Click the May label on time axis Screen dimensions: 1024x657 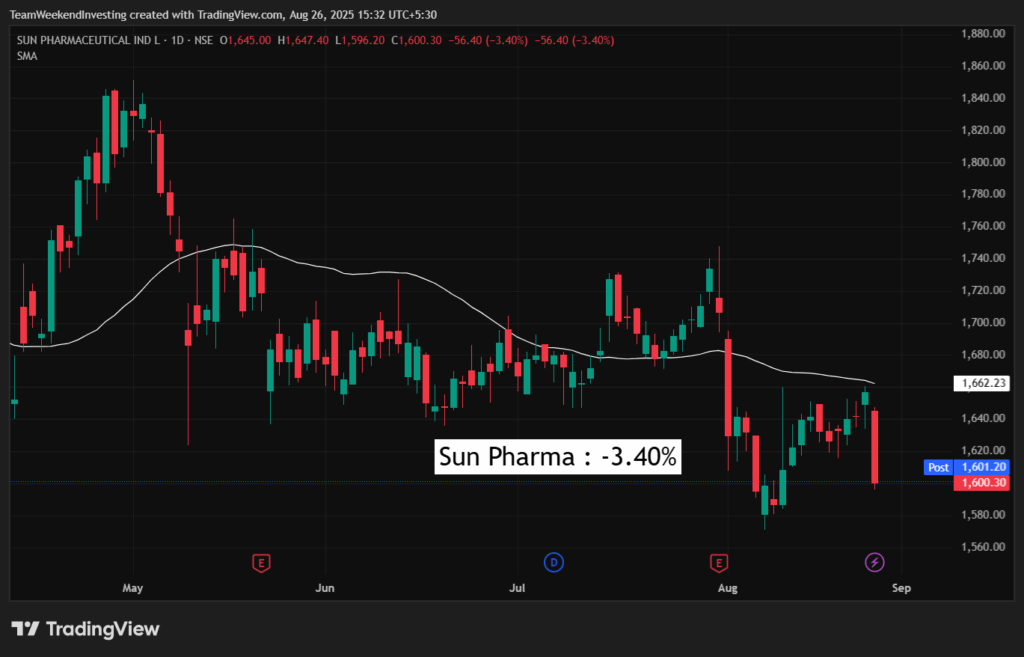point(133,588)
